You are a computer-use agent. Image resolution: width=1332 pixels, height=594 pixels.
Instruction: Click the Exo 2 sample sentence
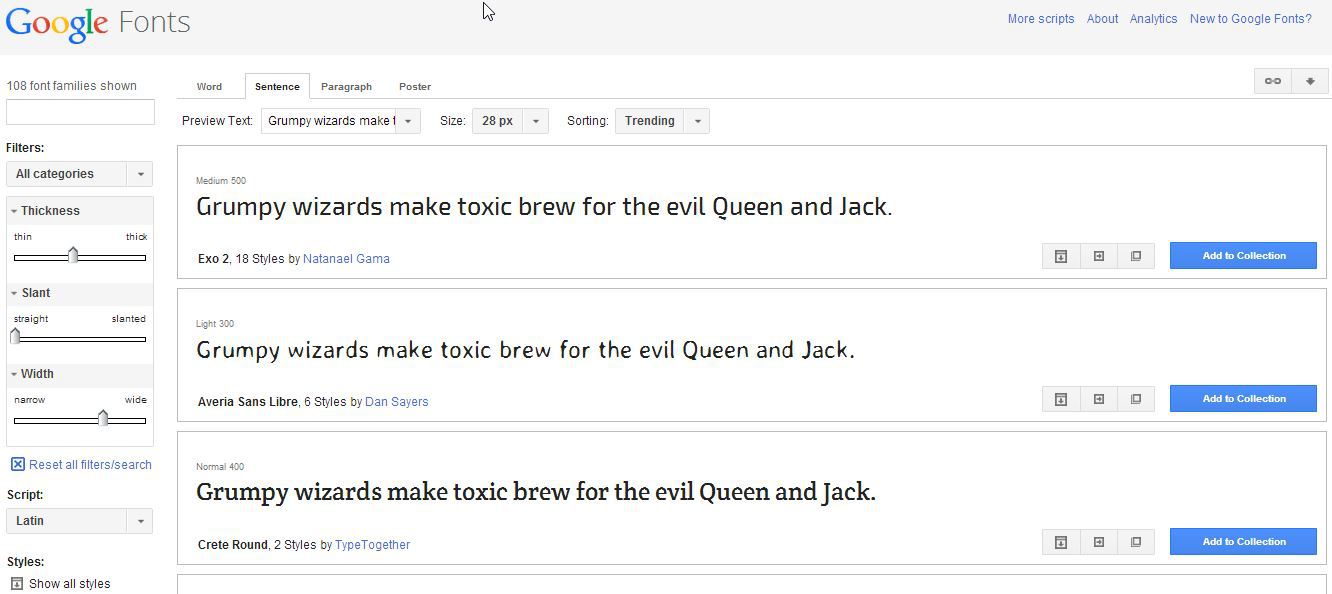click(x=544, y=207)
